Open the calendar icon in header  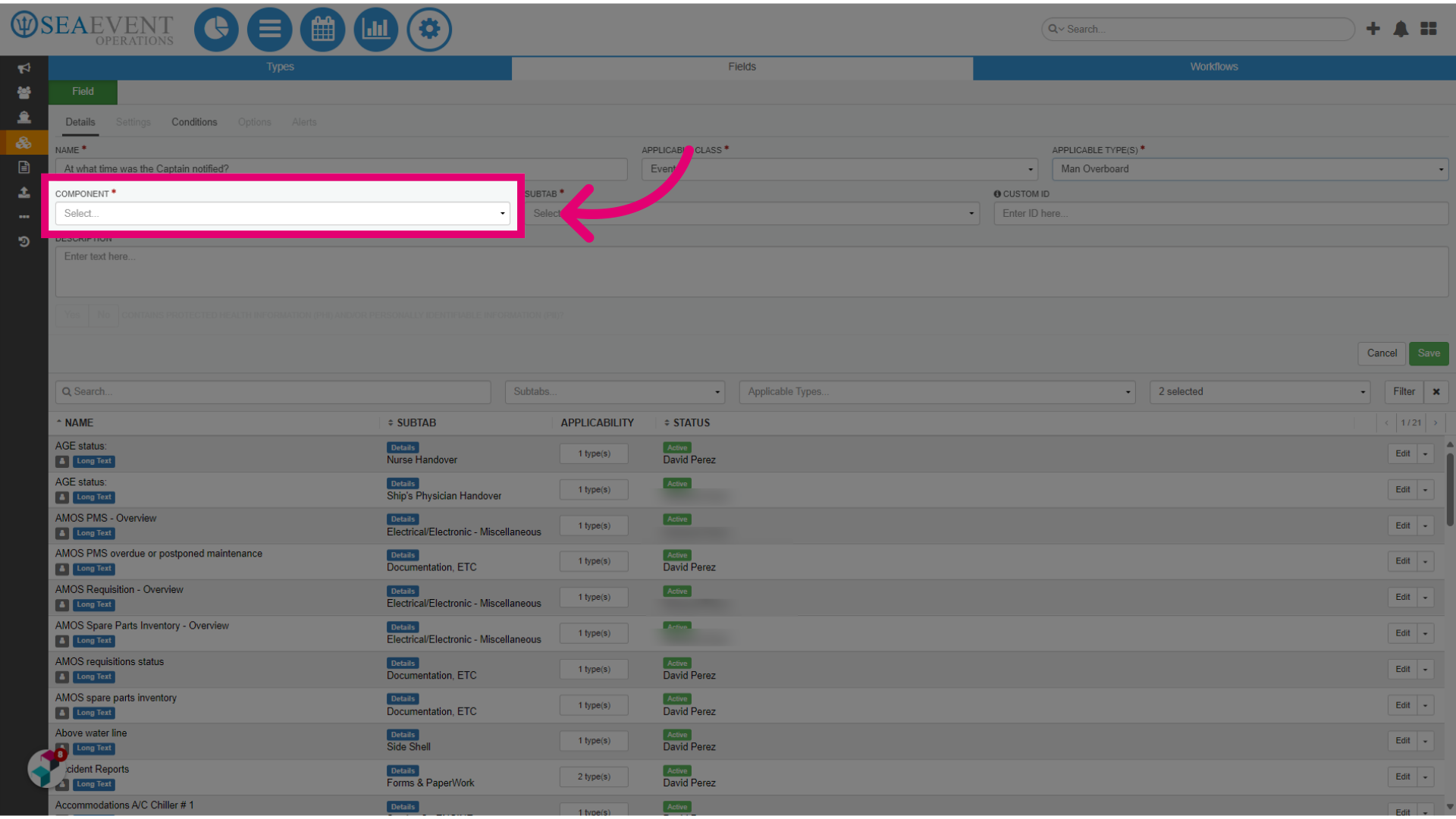(323, 29)
